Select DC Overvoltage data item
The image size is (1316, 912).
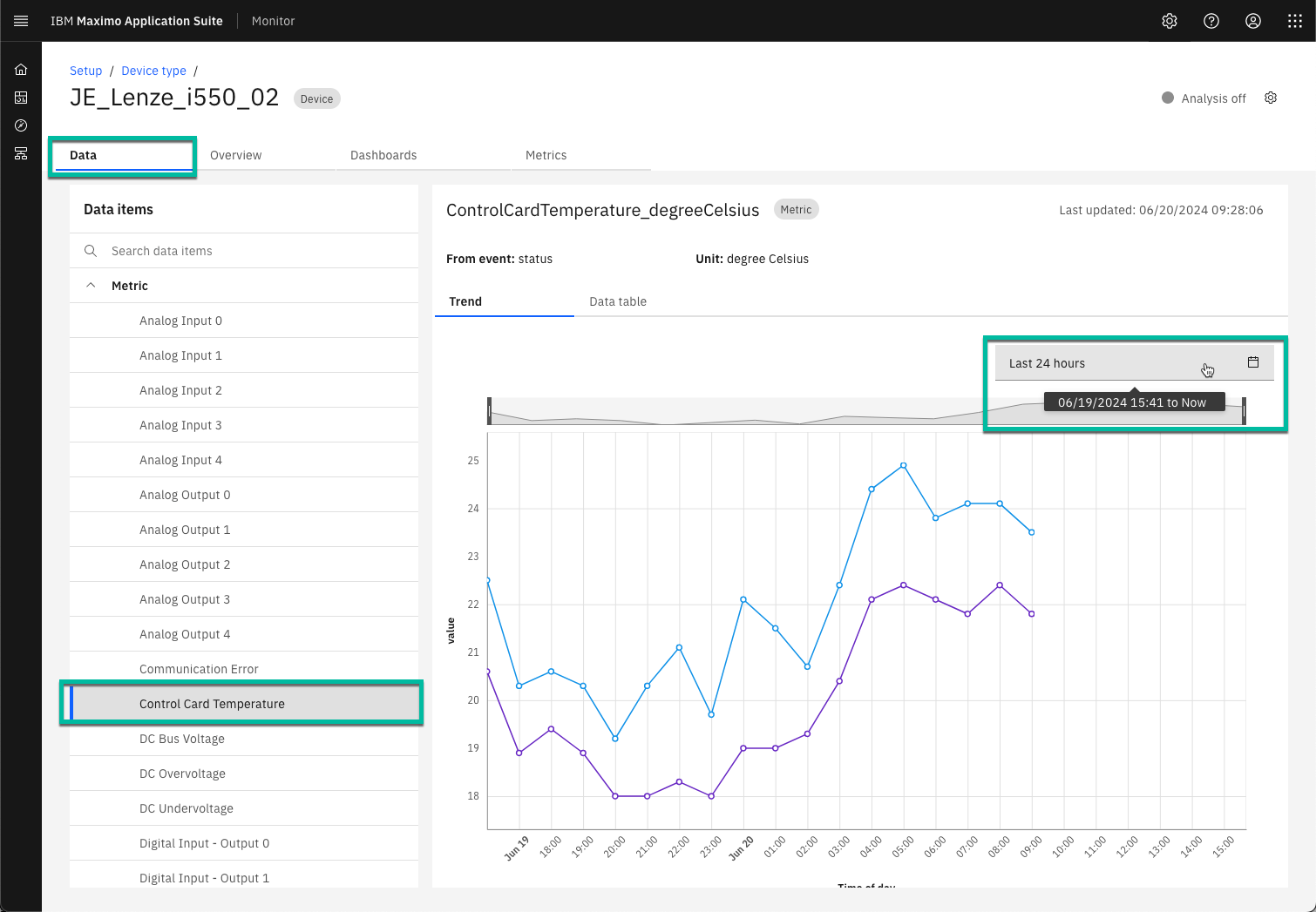click(244, 774)
